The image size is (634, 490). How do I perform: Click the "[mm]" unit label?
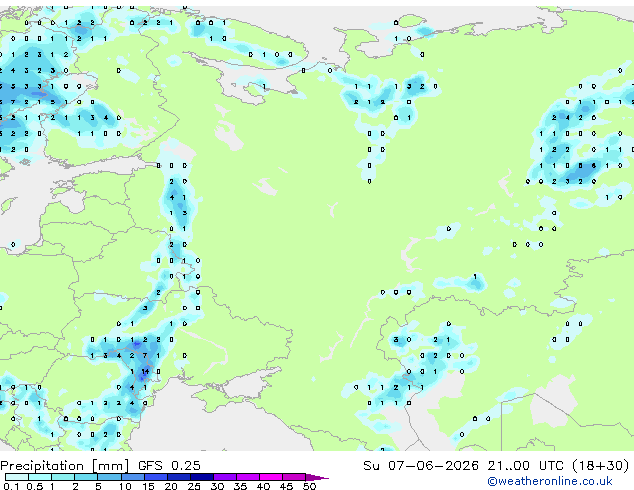(111, 466)
